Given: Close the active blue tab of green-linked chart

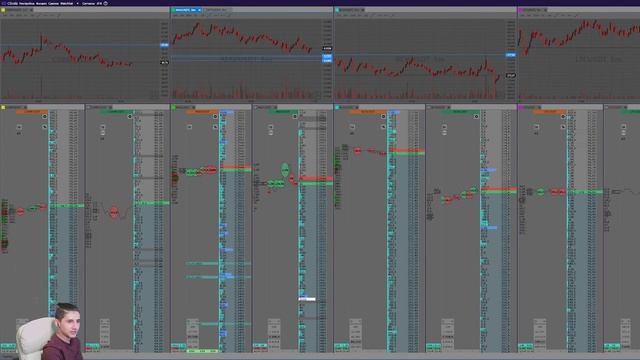Looking at the screenshot, I should [x=199, y=10].
